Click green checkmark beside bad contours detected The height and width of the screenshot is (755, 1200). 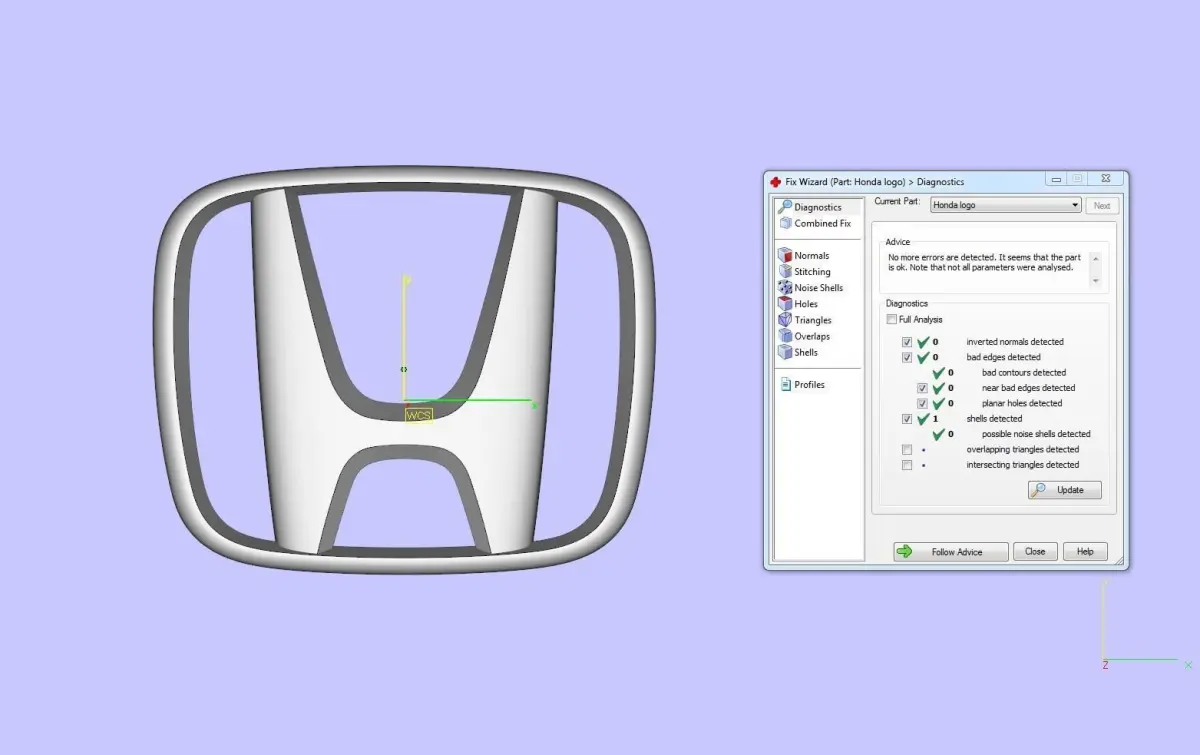tap(939, 373)
